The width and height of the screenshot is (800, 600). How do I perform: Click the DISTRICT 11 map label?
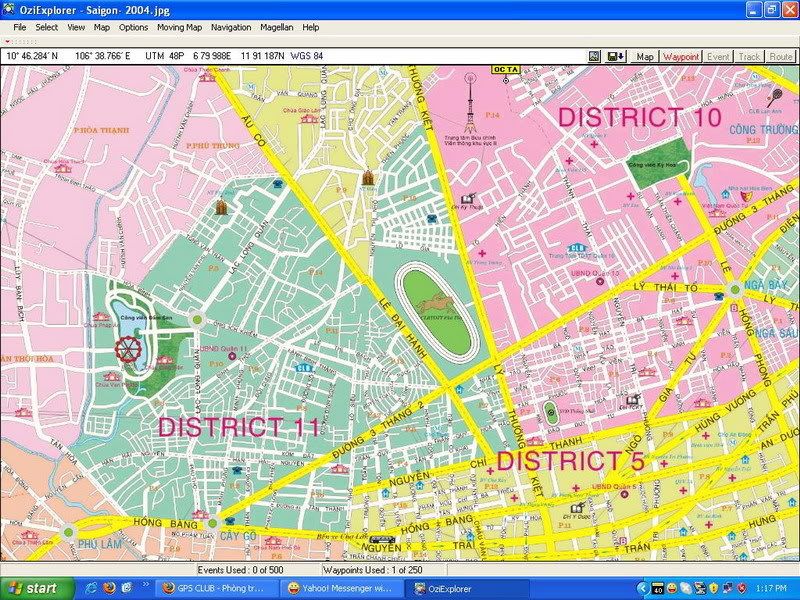click(239, 427)
